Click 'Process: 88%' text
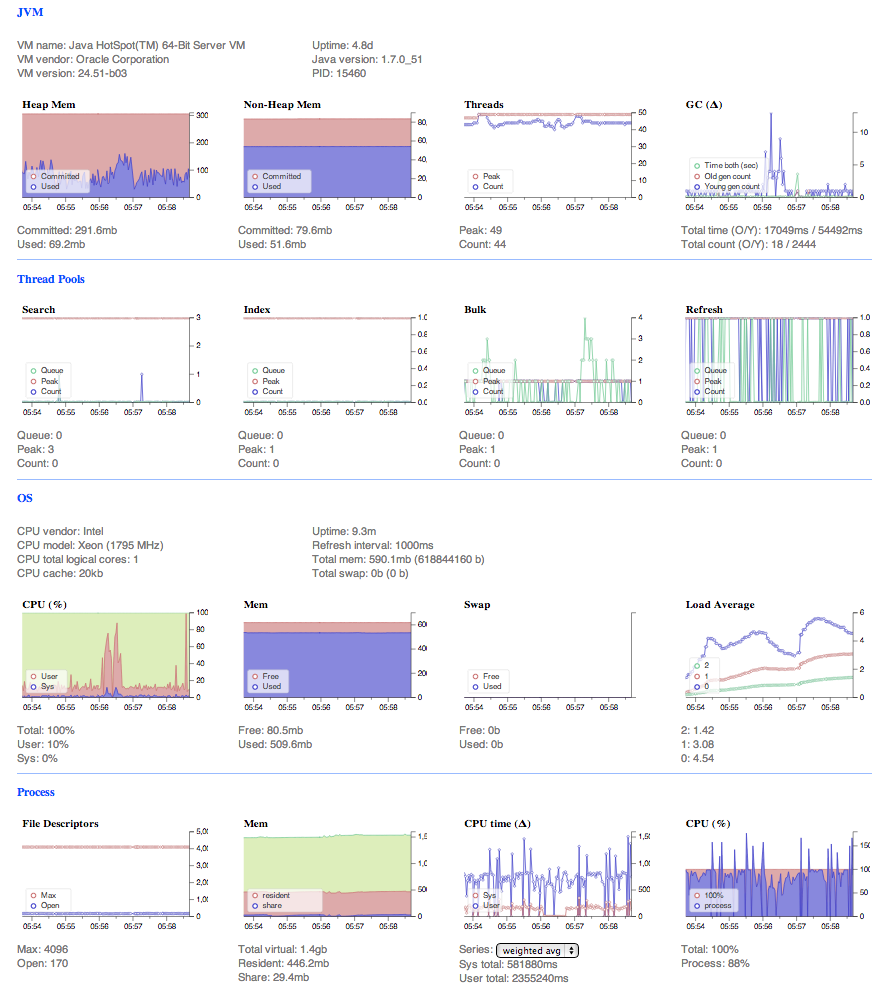Viewport: 894px width, 986px height. (x=715, y=963)
